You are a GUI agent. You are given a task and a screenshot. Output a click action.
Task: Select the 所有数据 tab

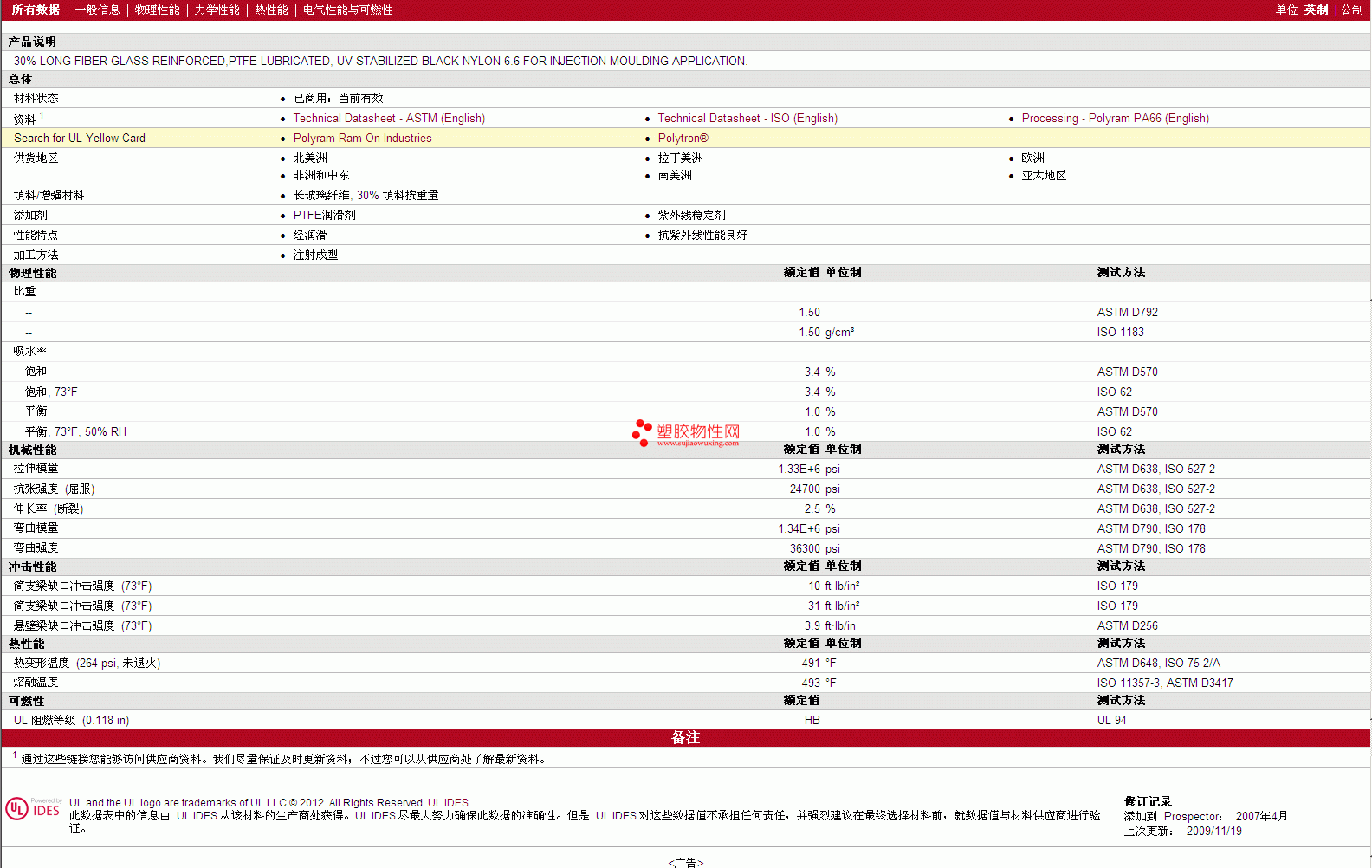point(36,10)
